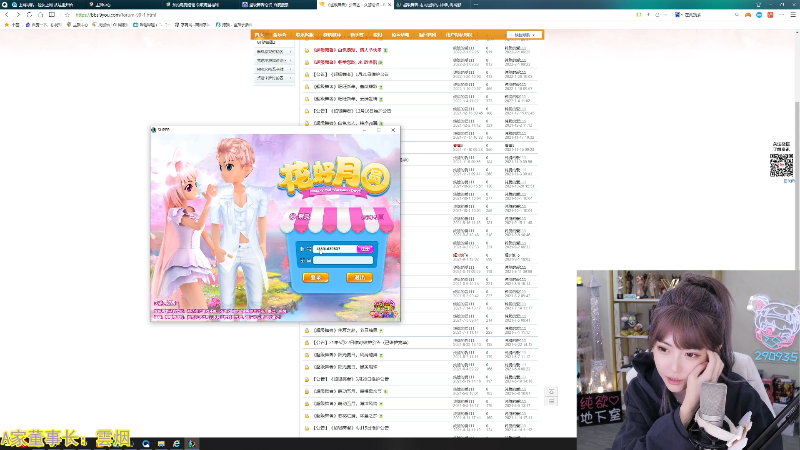Open the topmost red-highlighted forum thread
The width and height of the screenshot is (800, 450).
(x=347, y=50)
